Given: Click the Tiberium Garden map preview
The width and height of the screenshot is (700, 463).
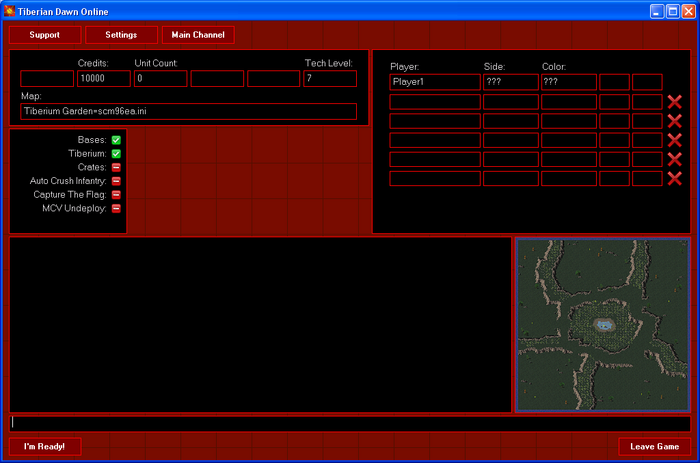Looking at the screenshot, I should point(603,325).
